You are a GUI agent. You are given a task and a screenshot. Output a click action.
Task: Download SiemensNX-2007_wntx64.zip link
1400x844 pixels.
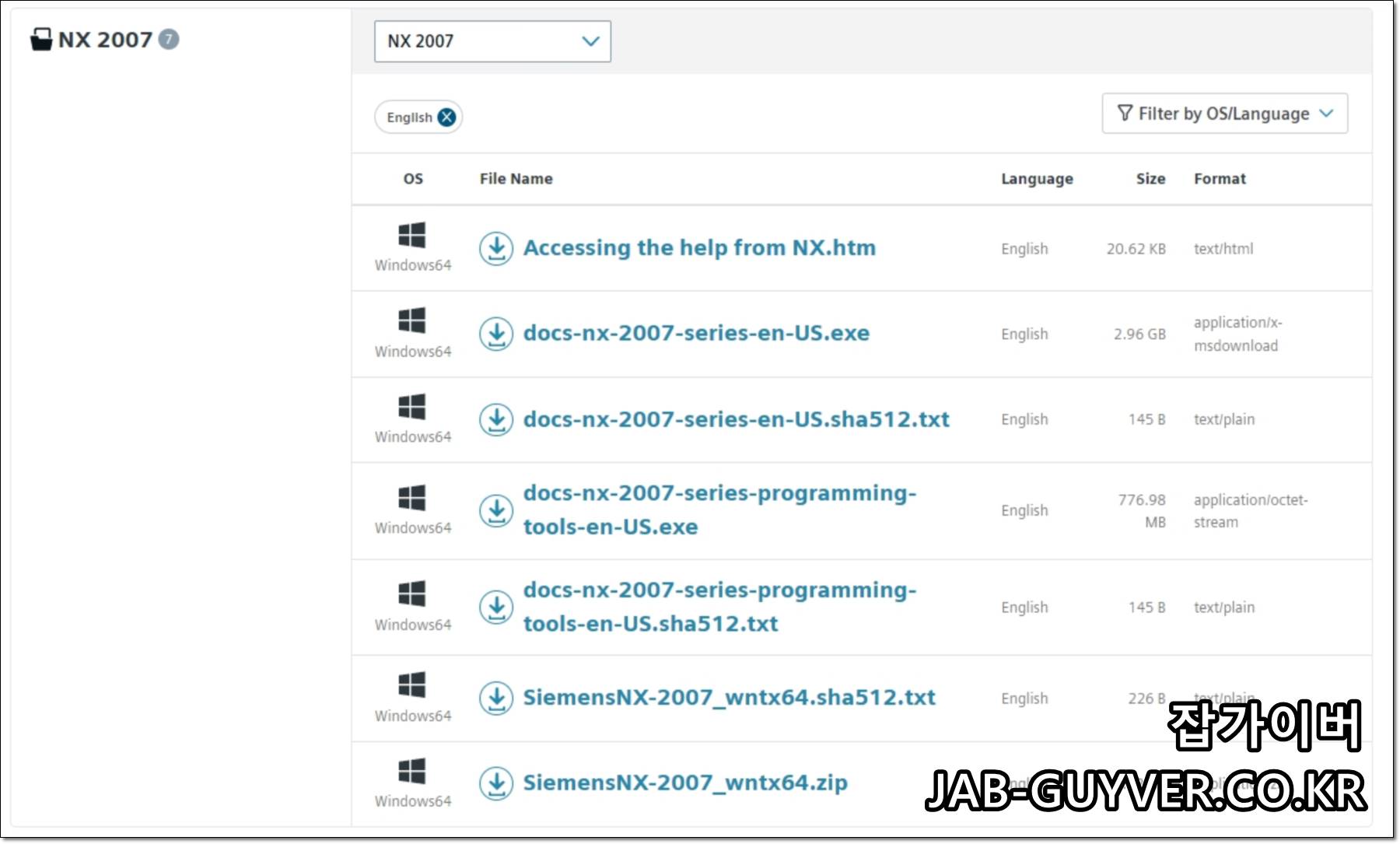pyautogui.click(x=685, y=783)
